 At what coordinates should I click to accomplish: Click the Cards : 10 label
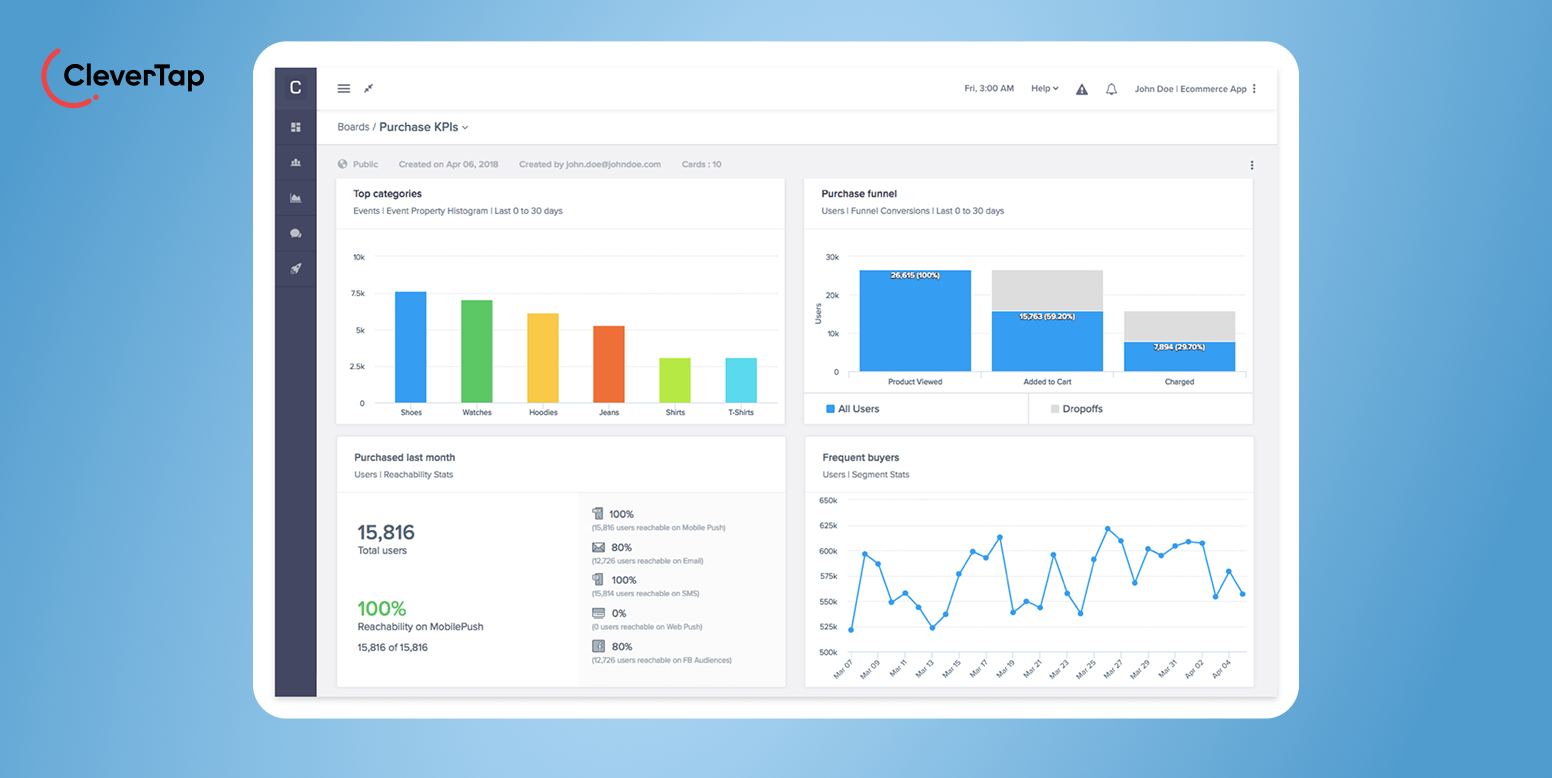[x=701, y=164]
